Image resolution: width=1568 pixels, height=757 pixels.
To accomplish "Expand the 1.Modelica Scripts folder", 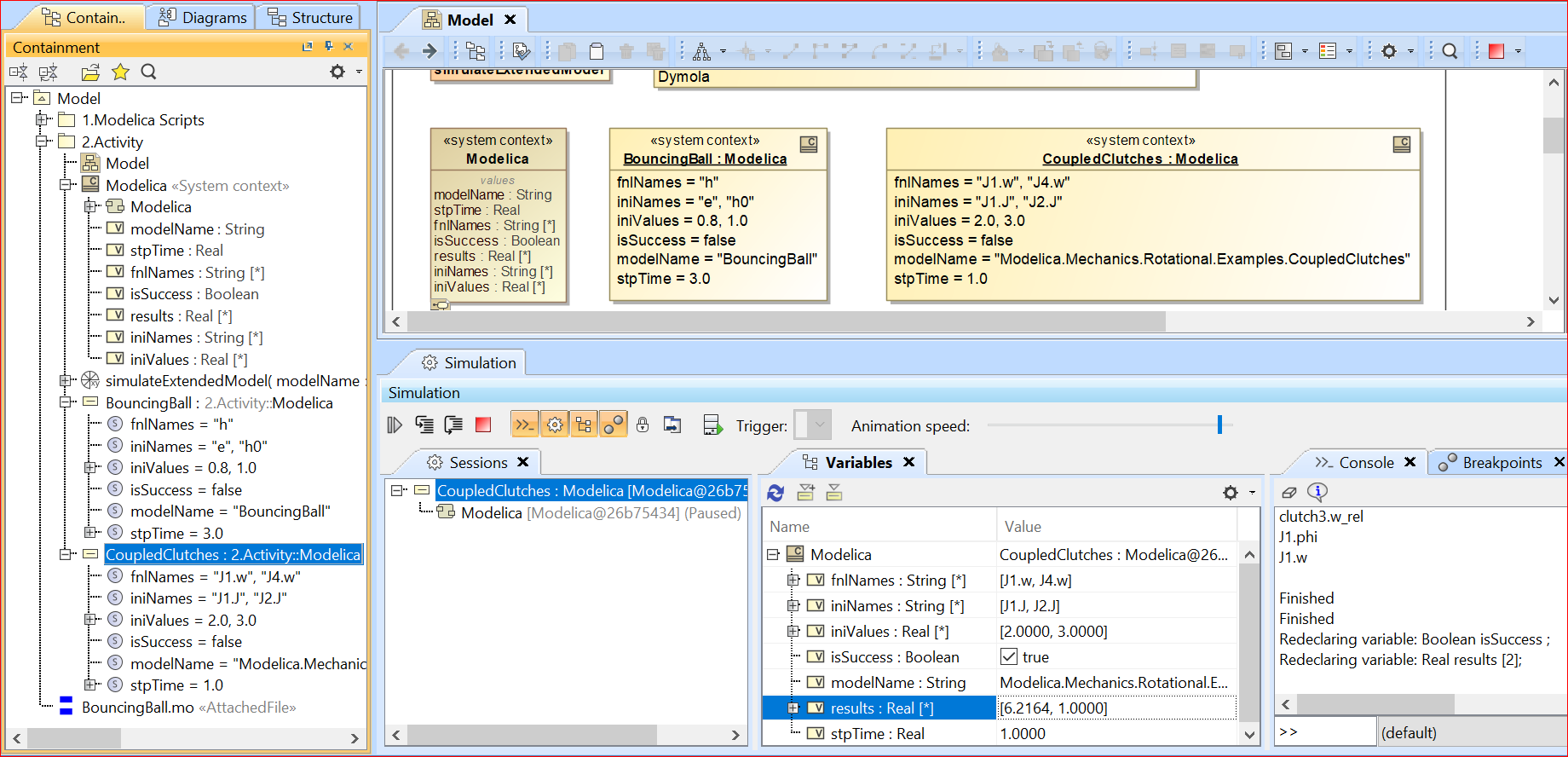I will [41, 120].
